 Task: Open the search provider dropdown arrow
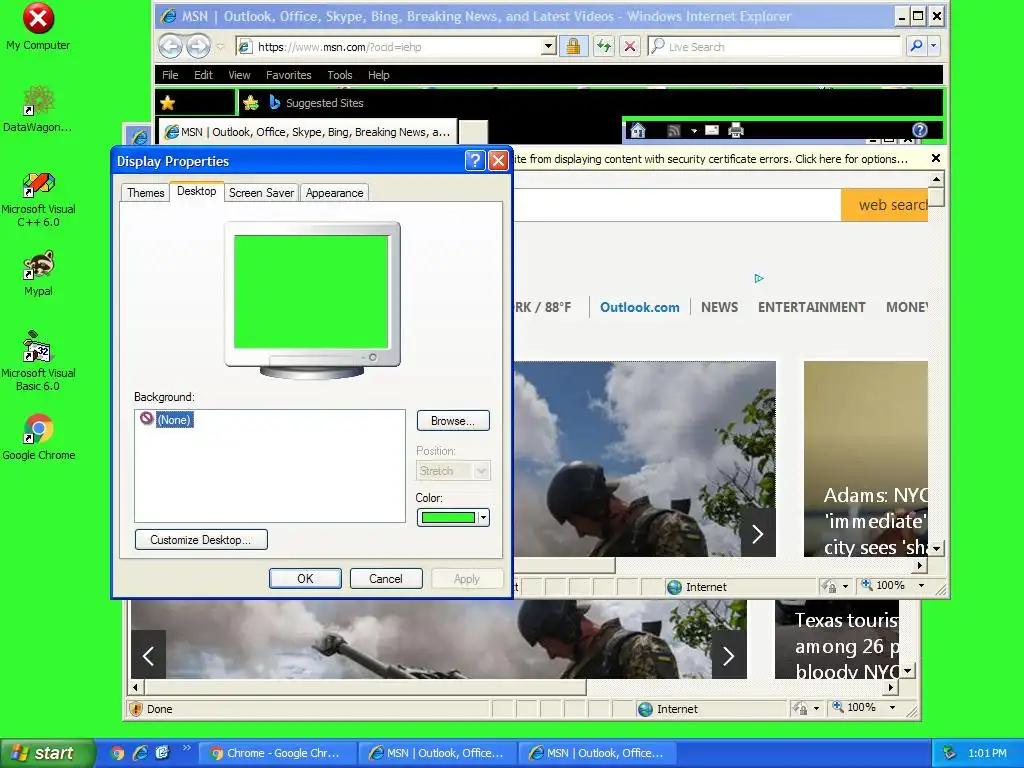coord(933,46)
